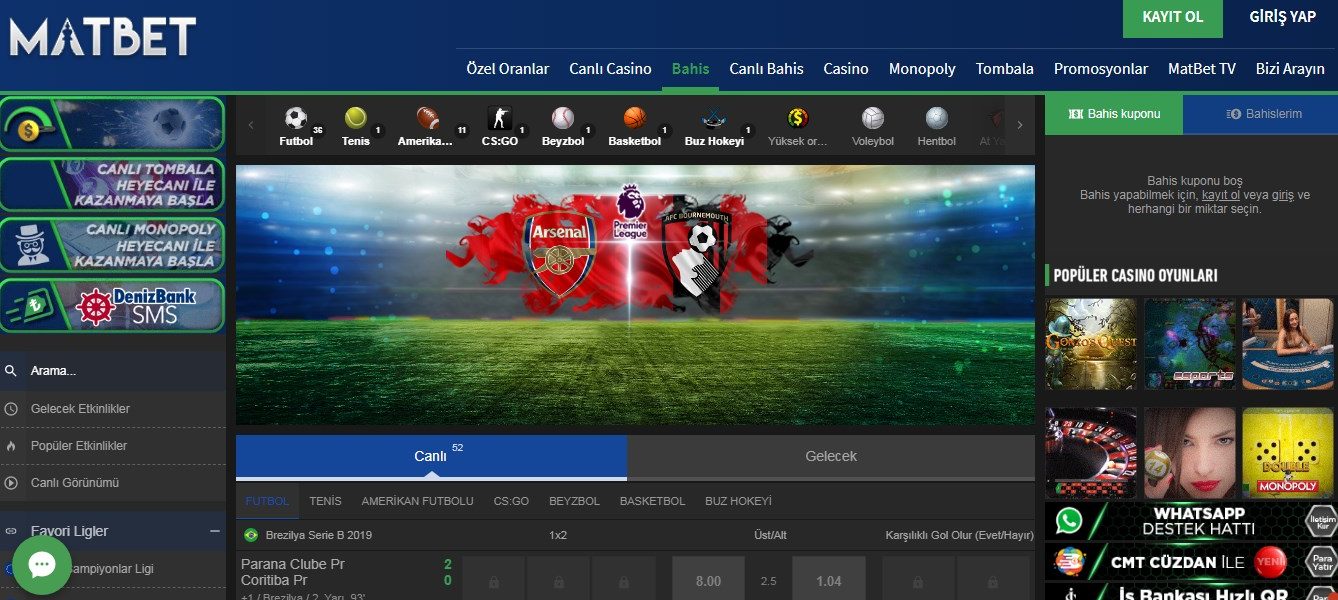The height and width of the screenshot is (600, 1338).
Task: Open the CMT Cüzdan banner
Action: (x=1191, y=562)
